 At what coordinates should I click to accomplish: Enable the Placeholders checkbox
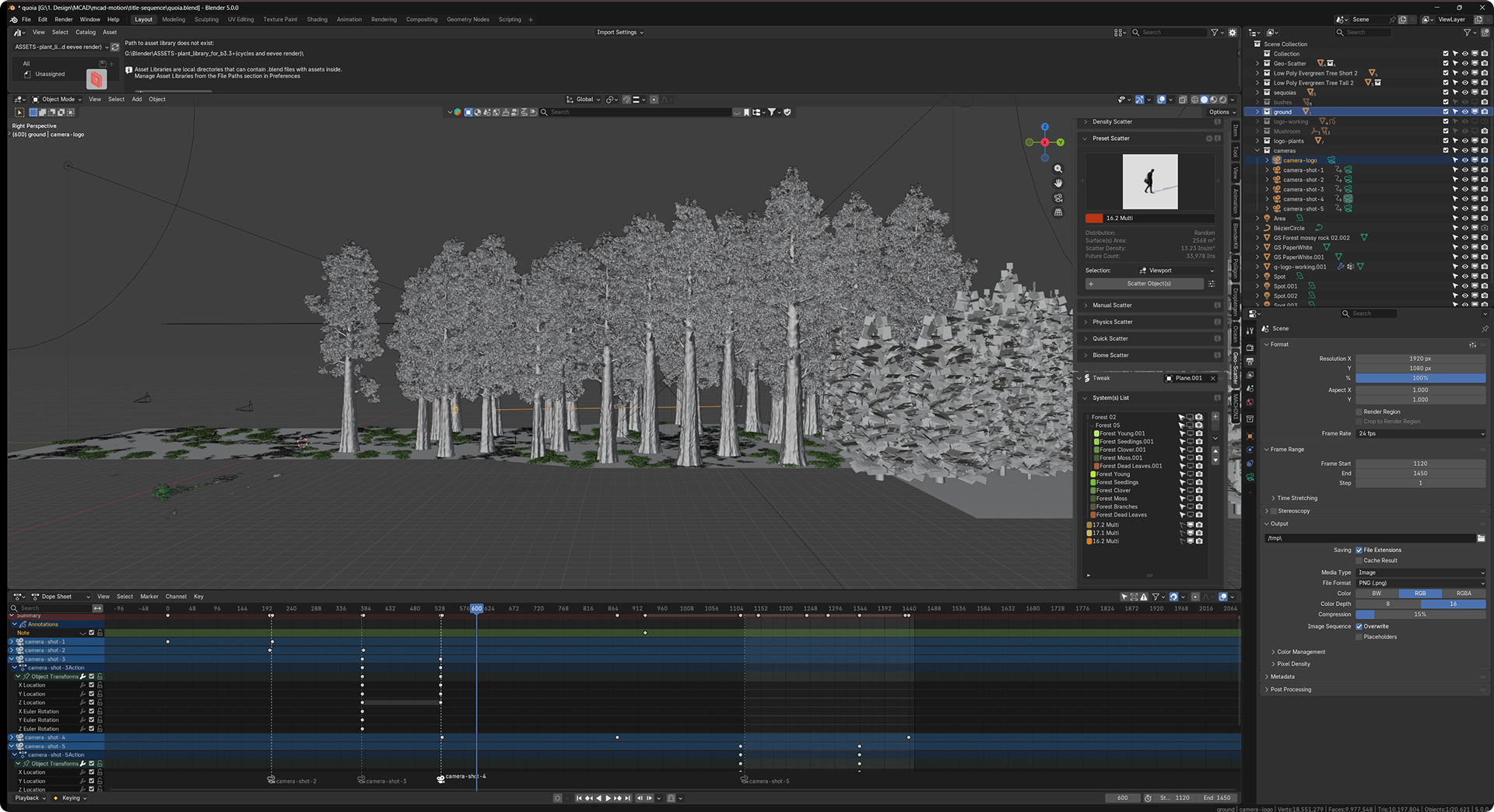click(1359, 637)
